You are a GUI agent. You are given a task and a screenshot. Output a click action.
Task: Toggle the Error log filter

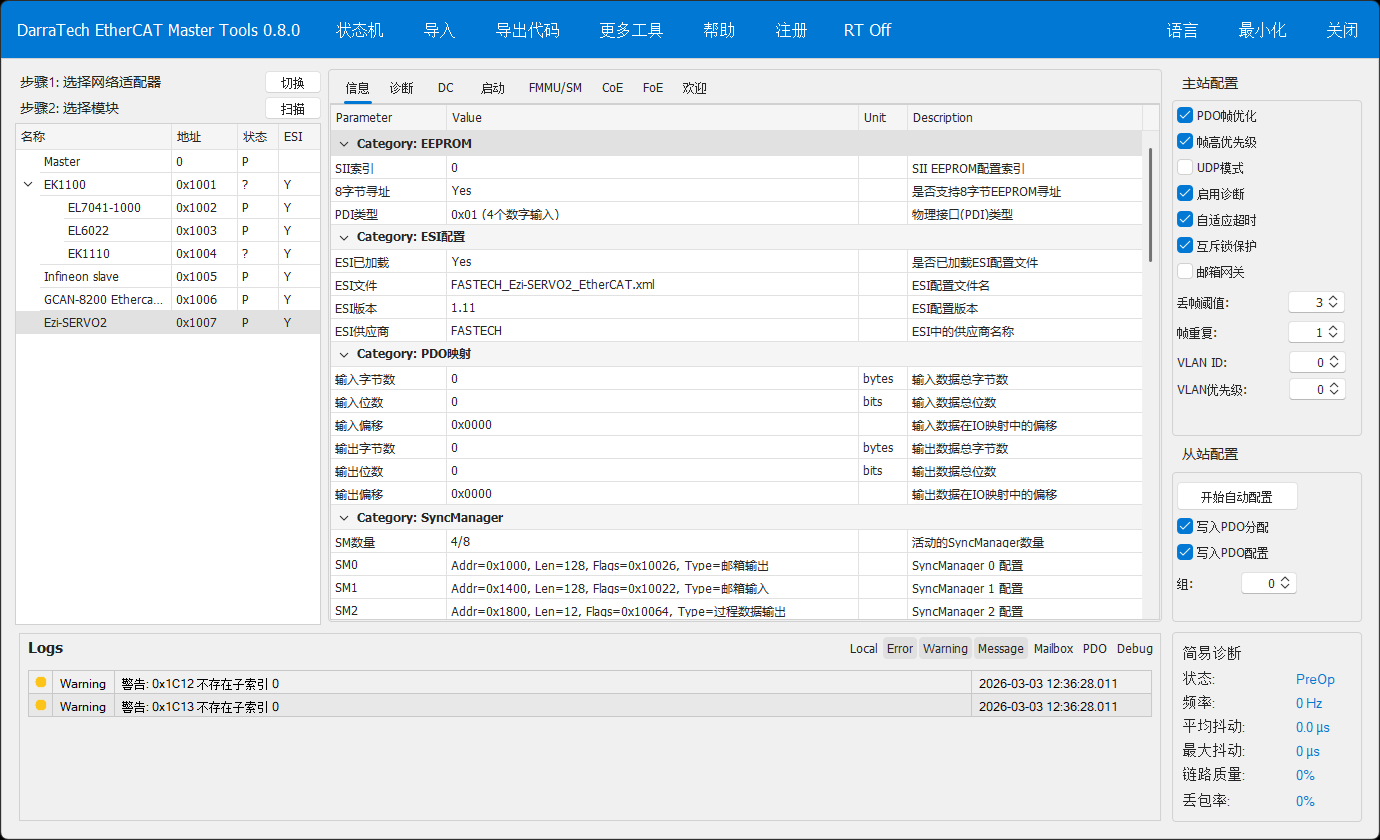(900, 649)
